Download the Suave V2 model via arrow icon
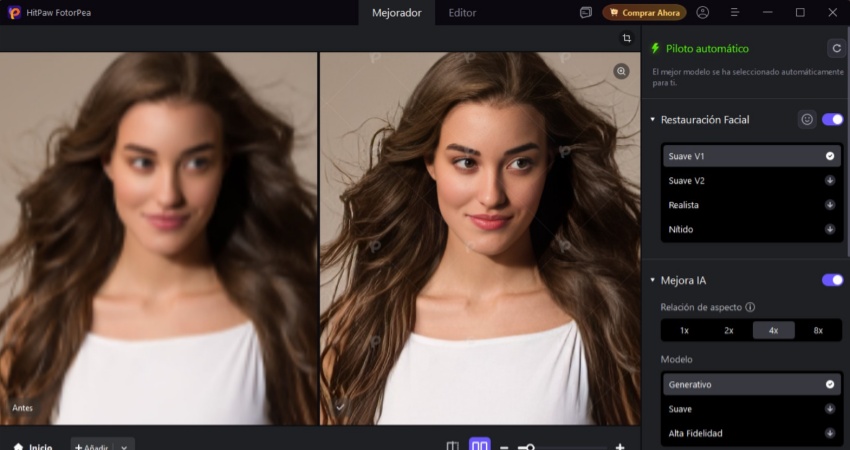Screen dimensions: 850x450 click(x=830, y=181)
